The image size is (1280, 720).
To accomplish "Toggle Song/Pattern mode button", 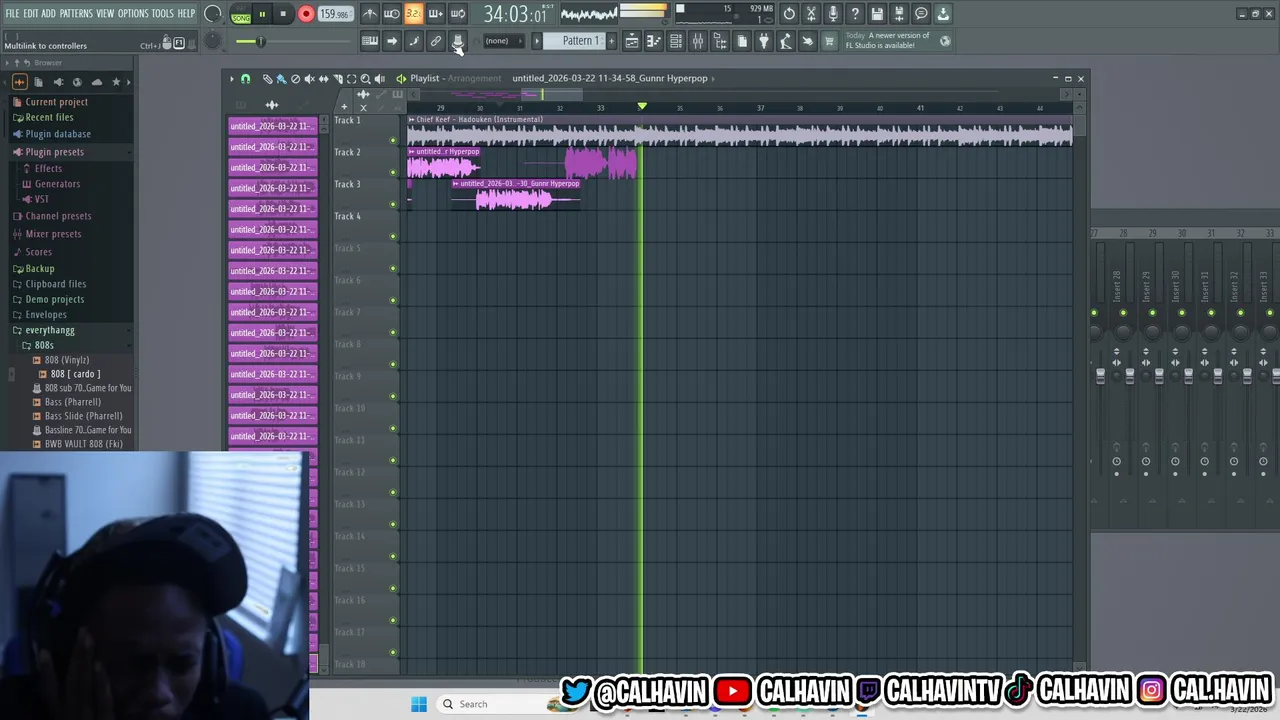I will (x=241, y=14).
